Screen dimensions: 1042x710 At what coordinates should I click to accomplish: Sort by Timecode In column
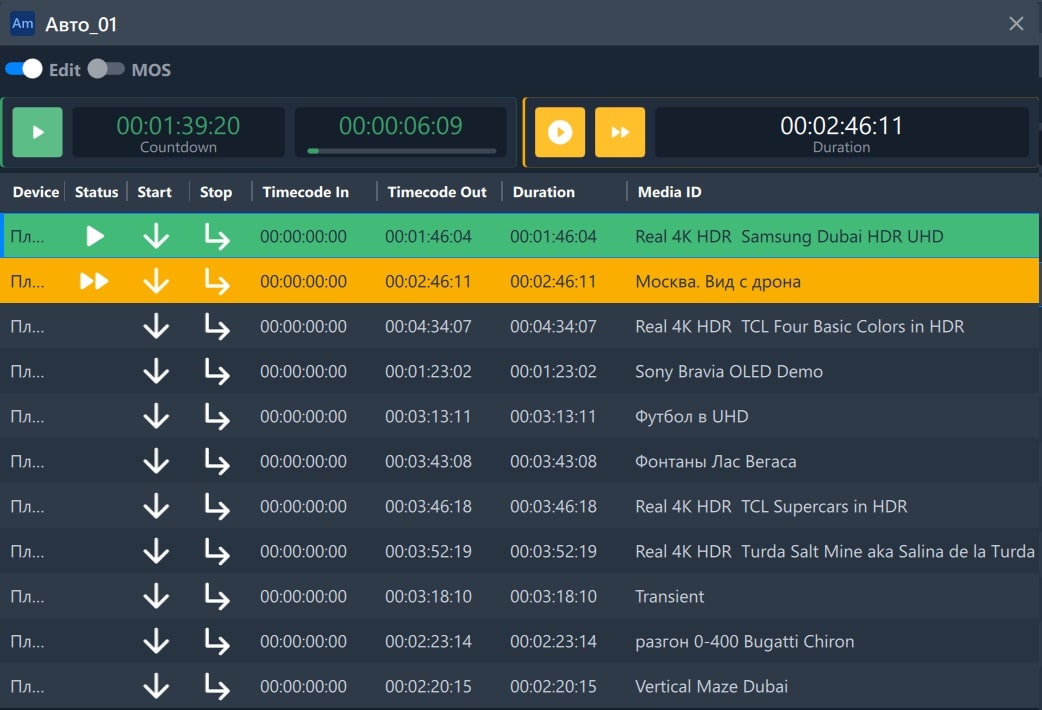click(x=306, y=192)
